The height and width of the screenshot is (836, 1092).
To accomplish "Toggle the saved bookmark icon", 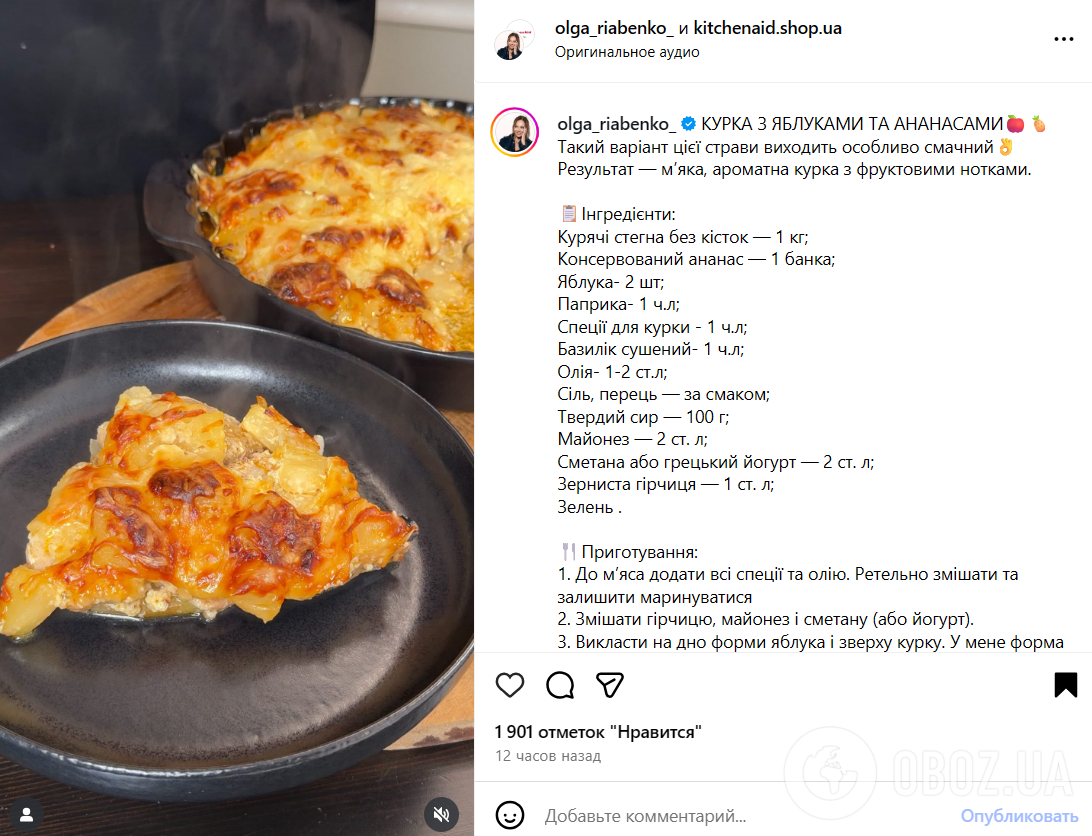I will 1065,685.
